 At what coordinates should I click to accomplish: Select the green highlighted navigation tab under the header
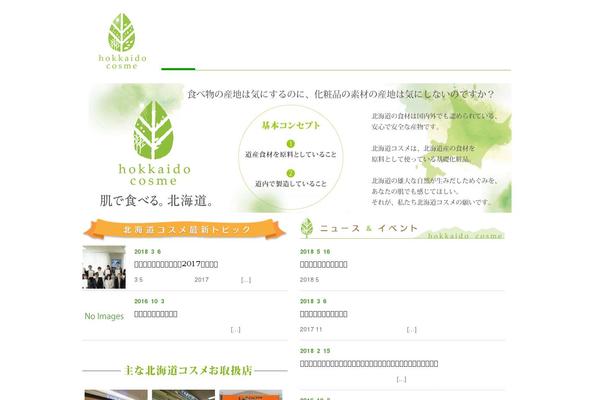click(178, 69)
